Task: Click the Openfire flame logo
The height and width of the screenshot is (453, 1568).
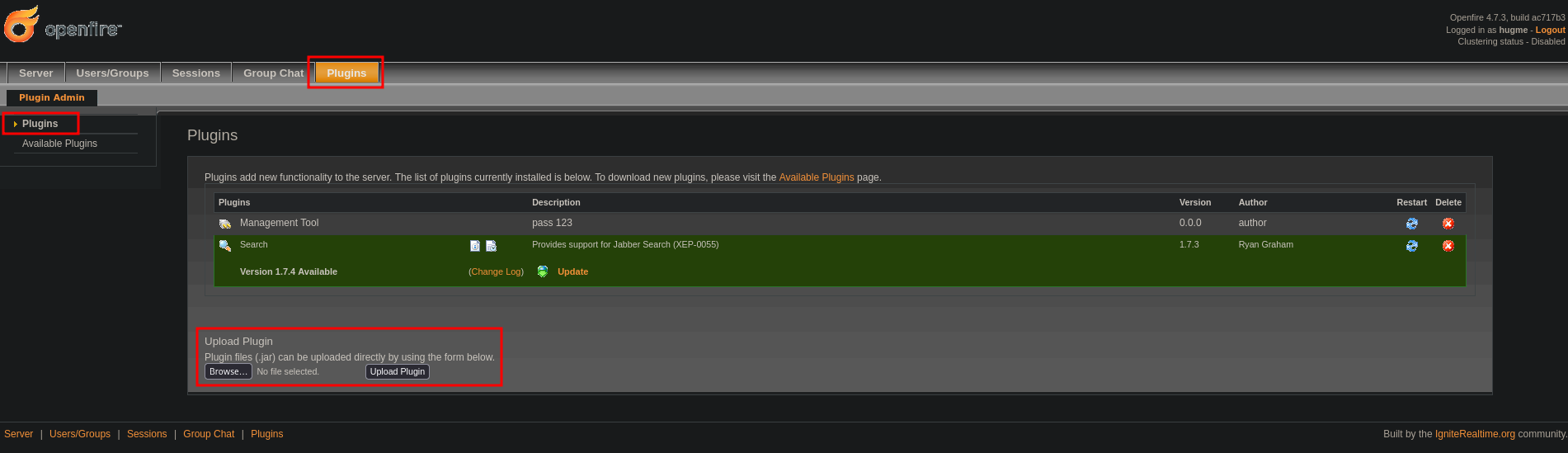Action: [x=21, y=25]
